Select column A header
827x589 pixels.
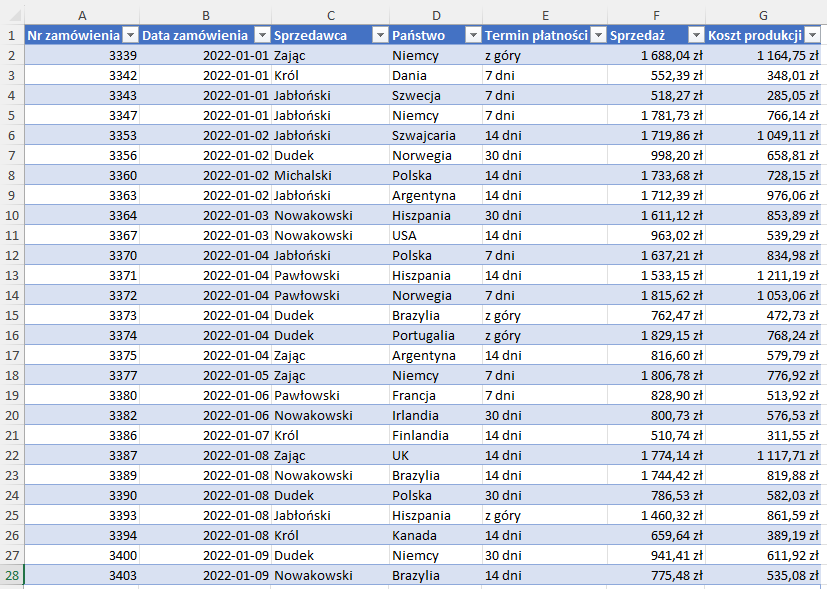[x=81, y=15]
